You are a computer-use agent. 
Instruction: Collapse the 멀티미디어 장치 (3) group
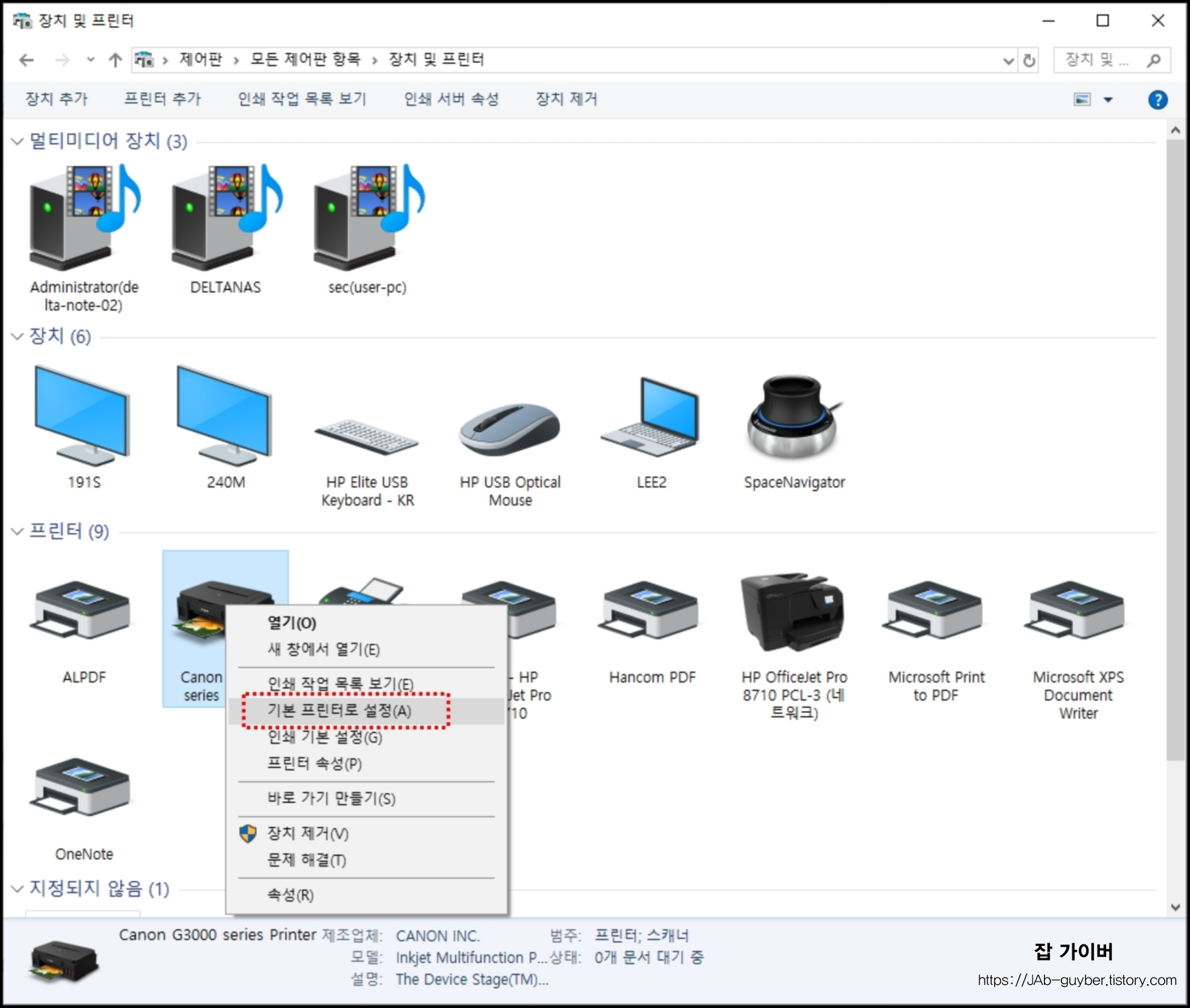pos(18,141)
